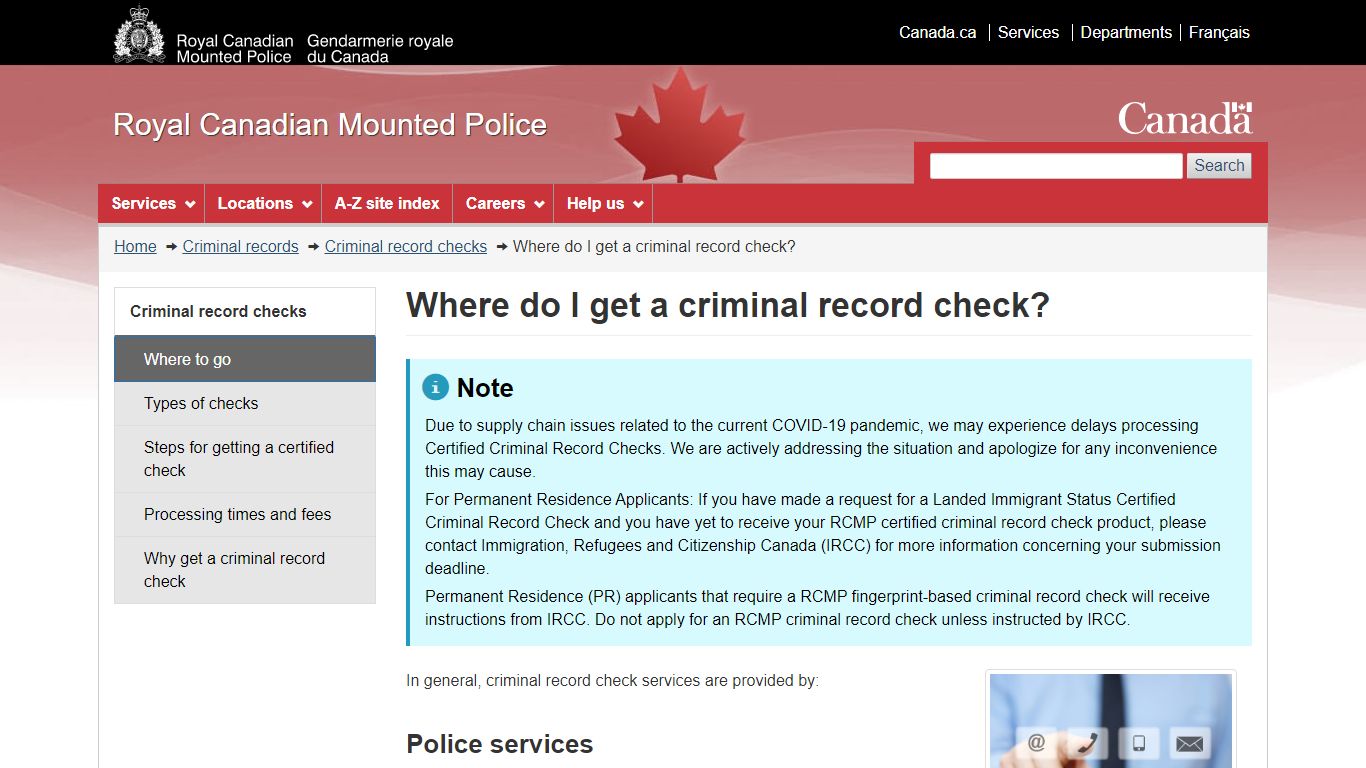
Task: Click the Gendarmerie royale du Canada text
Action: [x=380, y=49]
